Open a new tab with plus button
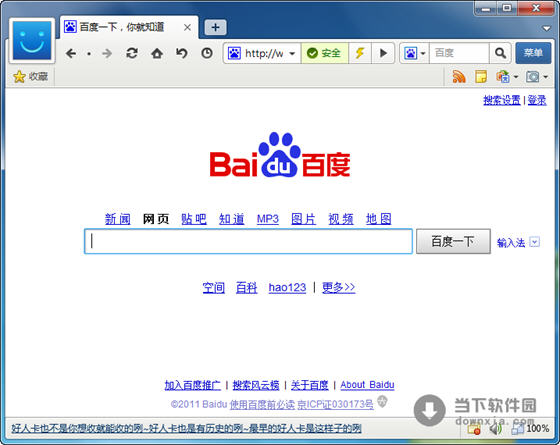 pos(215,28)
